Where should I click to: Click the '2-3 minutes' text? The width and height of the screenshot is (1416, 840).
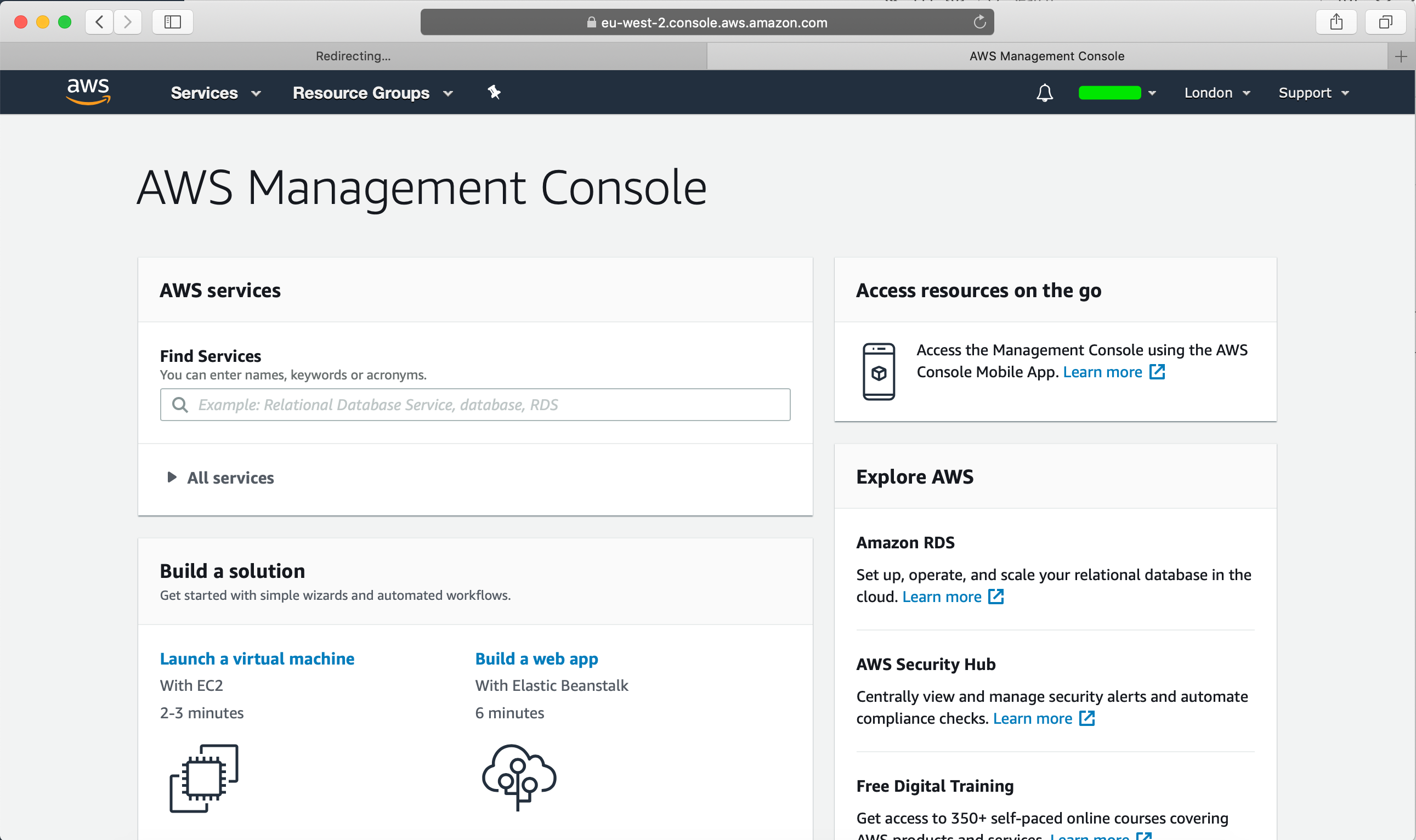coord(202,713)
